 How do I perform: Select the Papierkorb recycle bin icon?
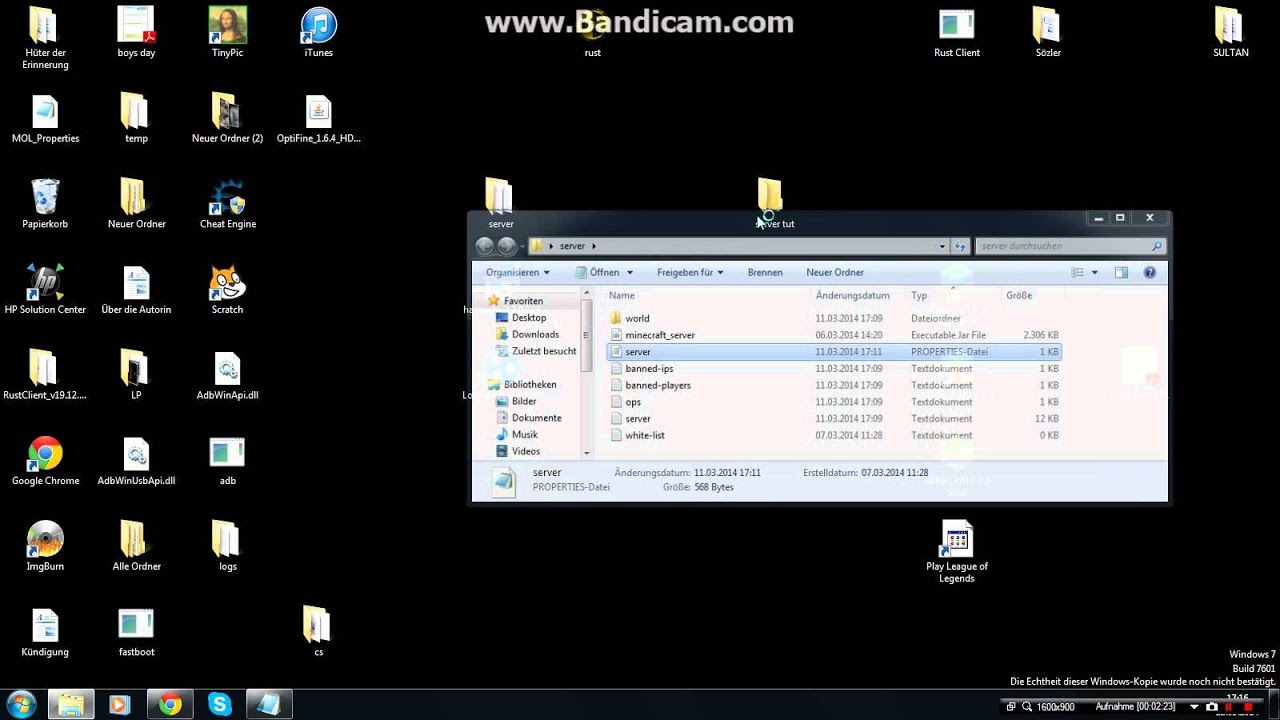(45, 204)
